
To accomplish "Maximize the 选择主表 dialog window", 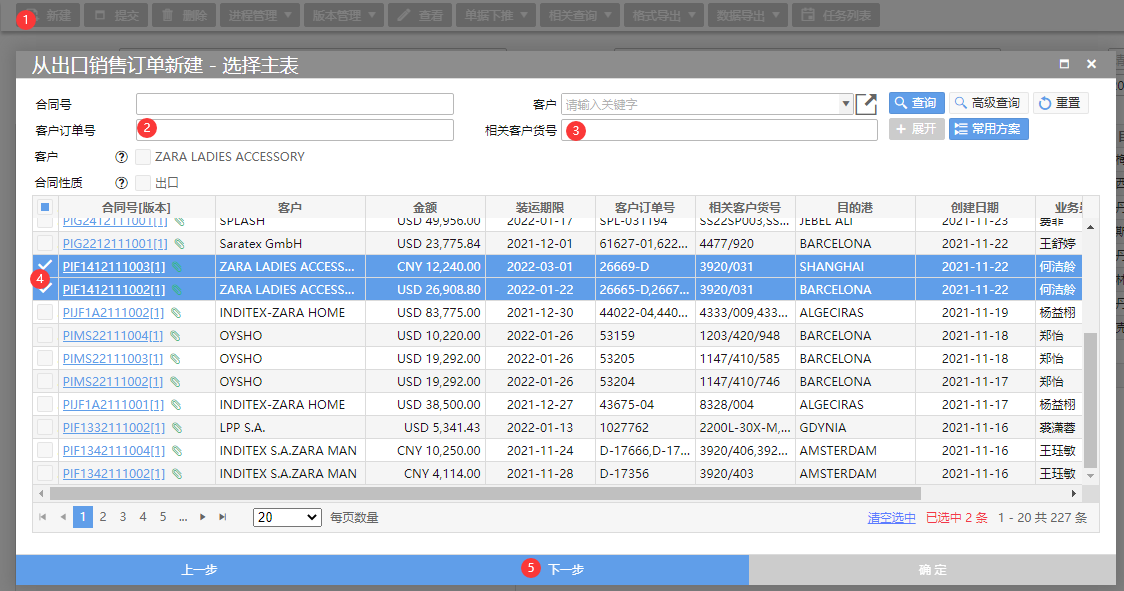I will tap(1064, 64).
